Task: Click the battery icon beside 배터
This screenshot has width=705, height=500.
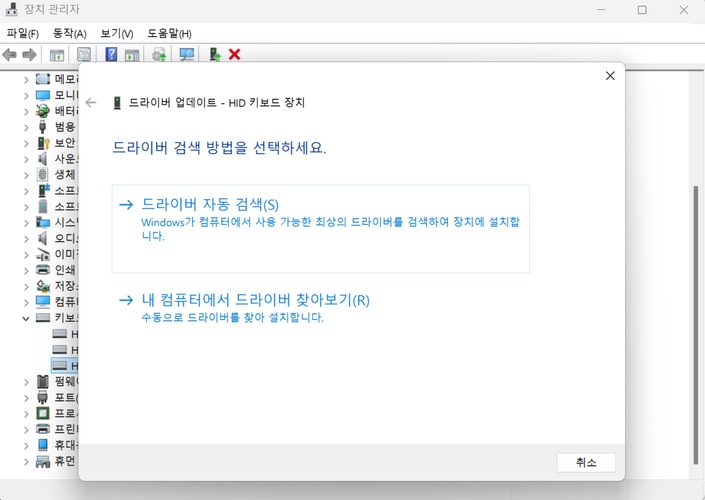Action: click(43, 111)
